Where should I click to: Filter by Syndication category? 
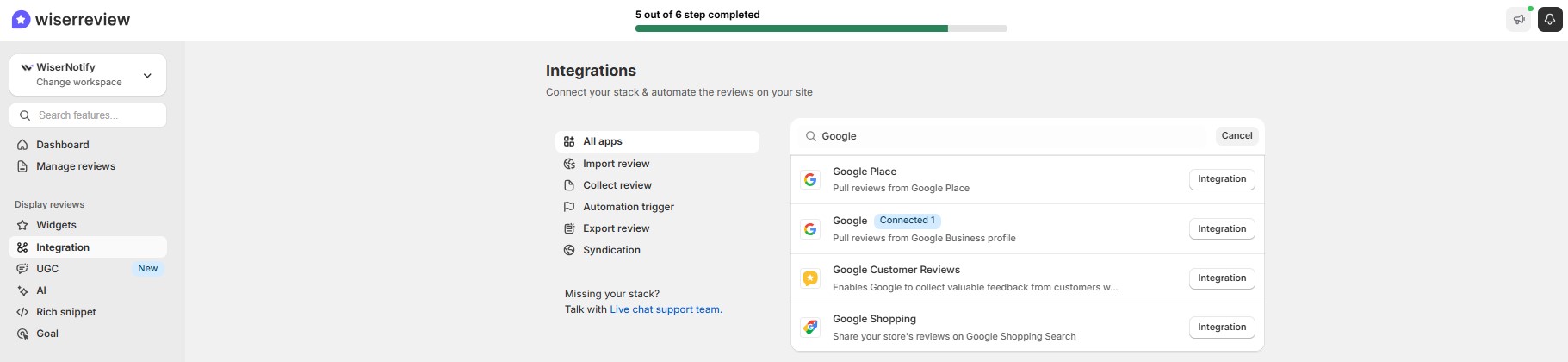click(657, 250)
